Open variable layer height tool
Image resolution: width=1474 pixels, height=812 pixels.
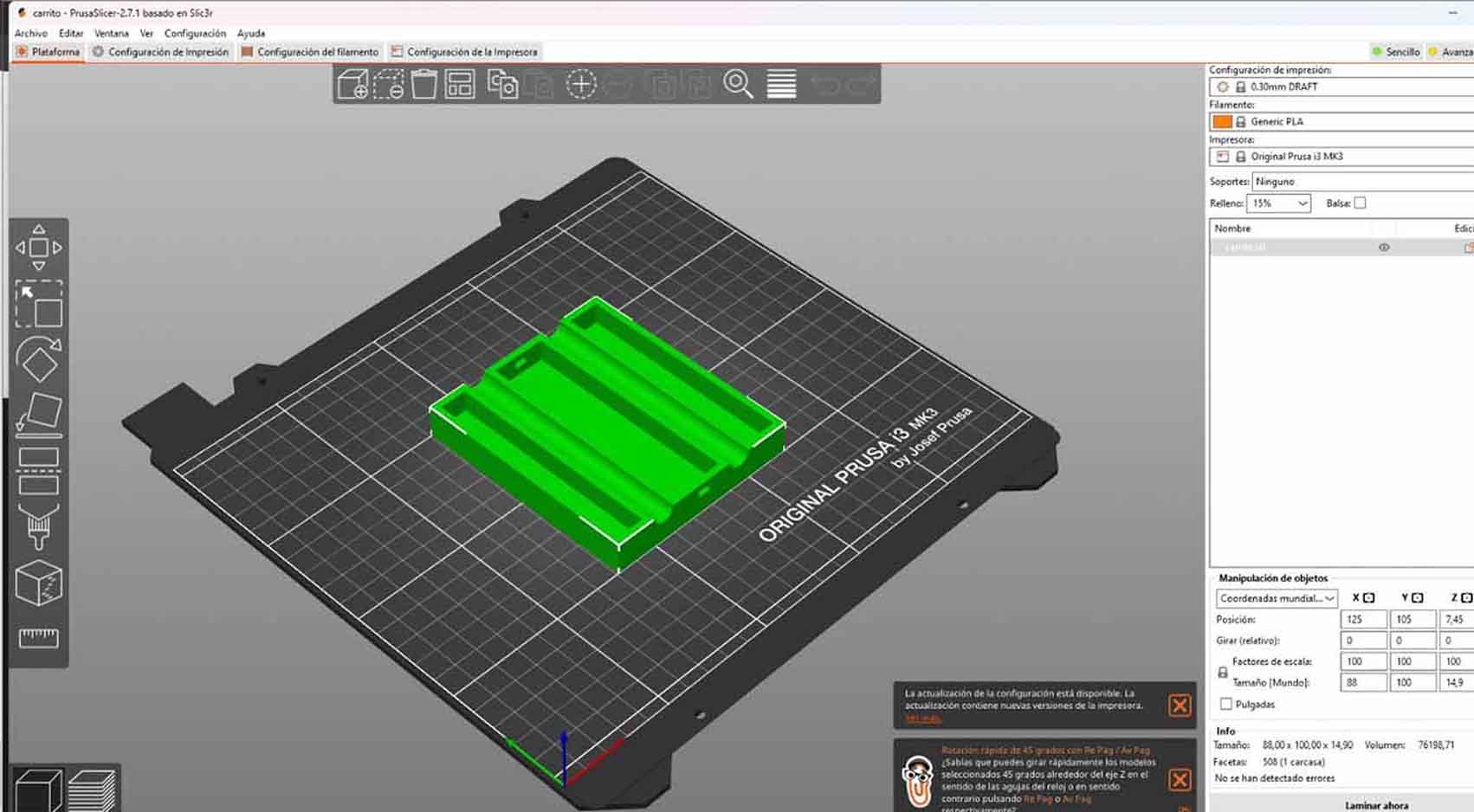click(x=781, y=85)
